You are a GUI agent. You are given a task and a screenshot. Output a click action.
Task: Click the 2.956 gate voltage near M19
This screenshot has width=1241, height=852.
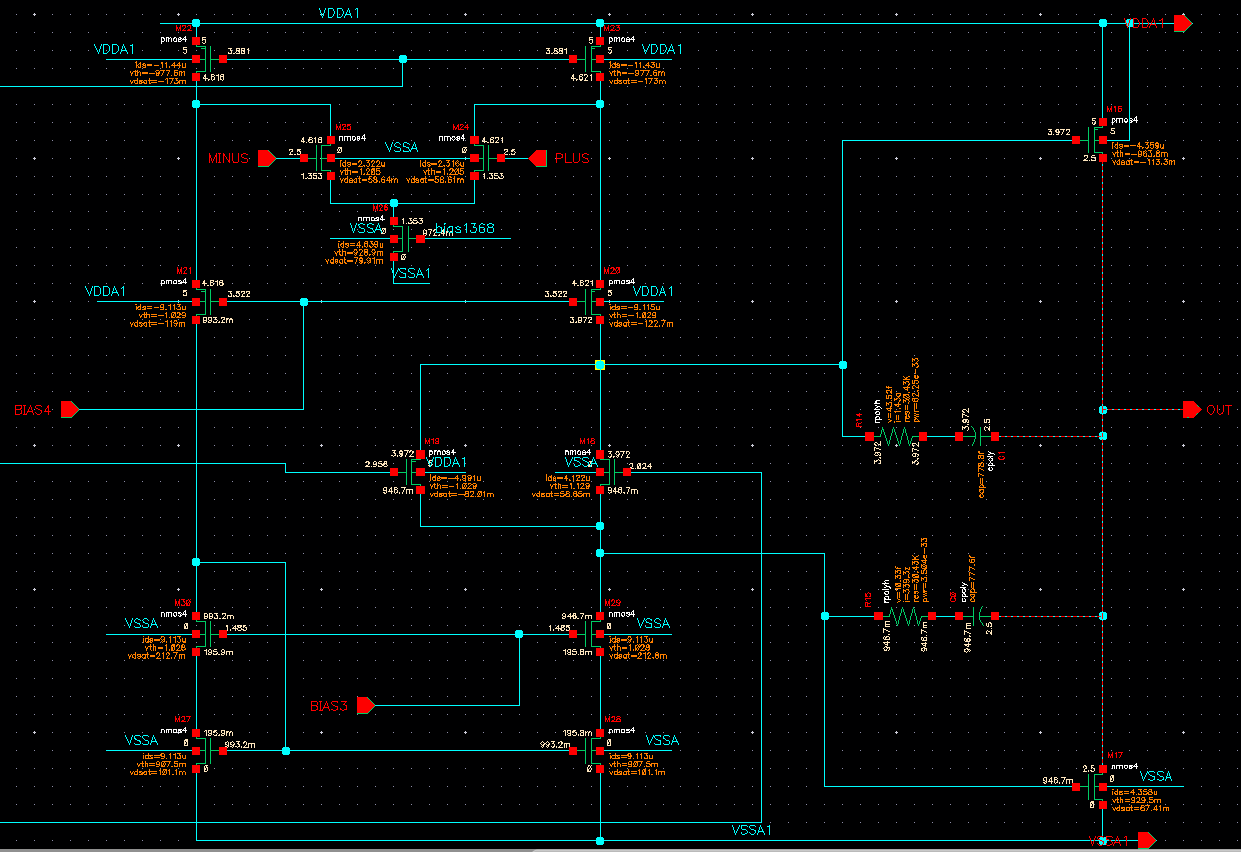[376, 464]
